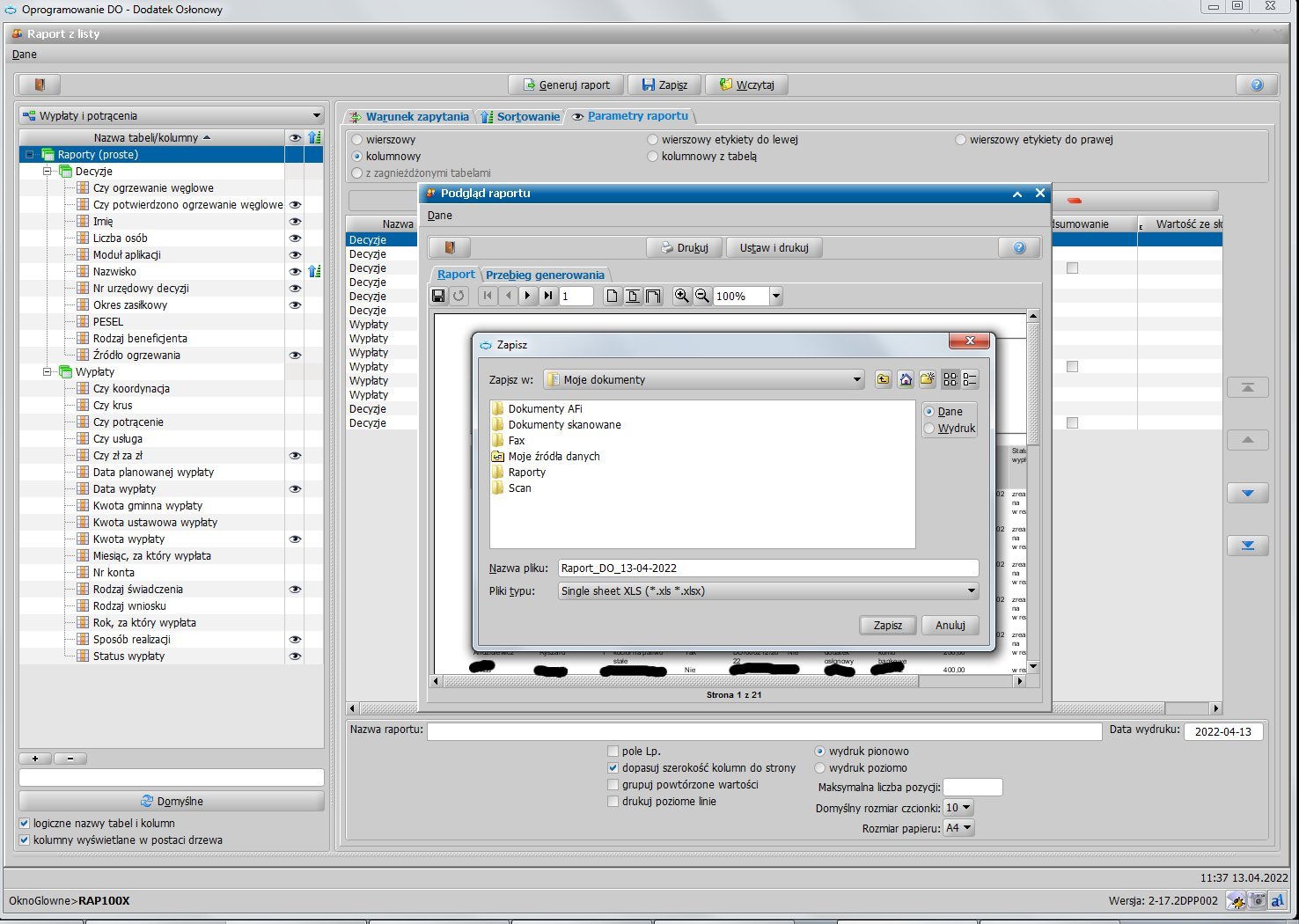Go to next page in report preview
This screenshot has height=924, width=1299.
click(528, 296)
